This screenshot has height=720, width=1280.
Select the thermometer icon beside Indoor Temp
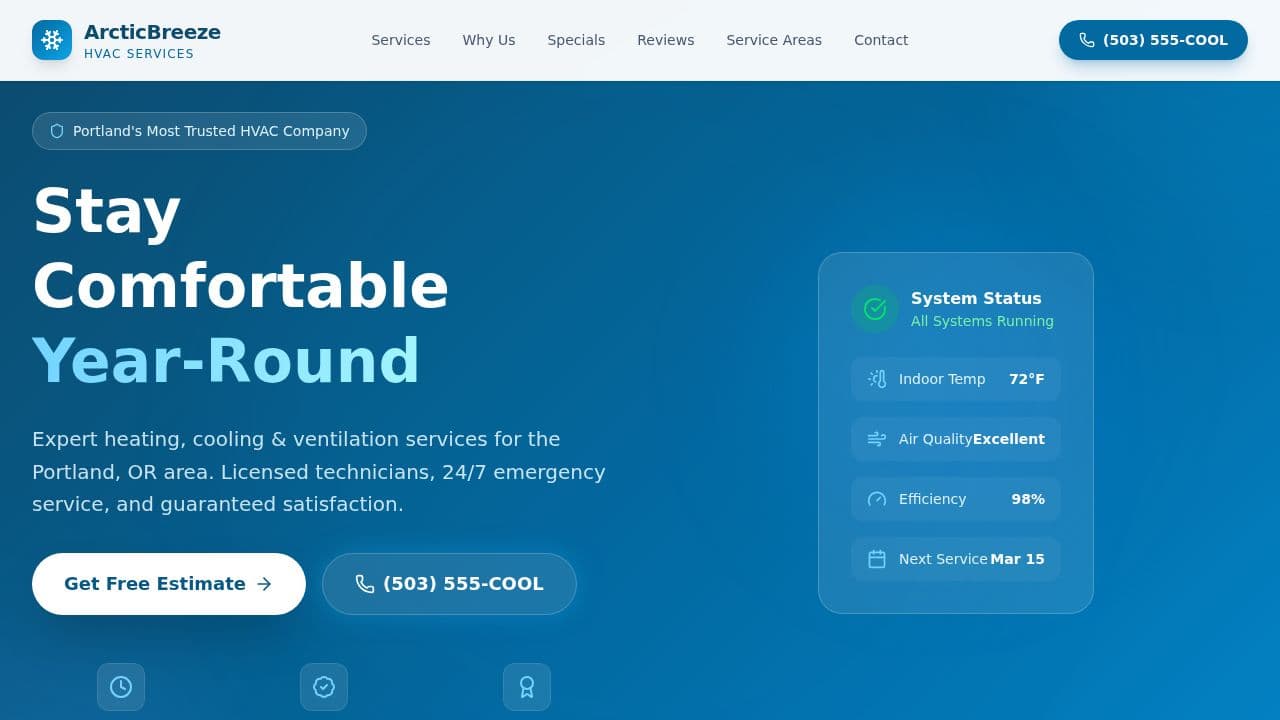tap(876, 379)
